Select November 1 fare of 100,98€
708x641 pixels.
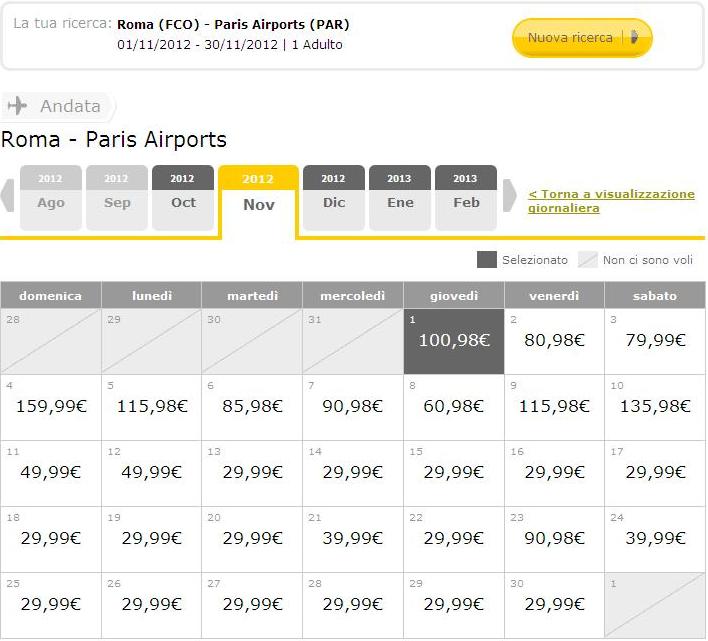[x=454, y=340]
